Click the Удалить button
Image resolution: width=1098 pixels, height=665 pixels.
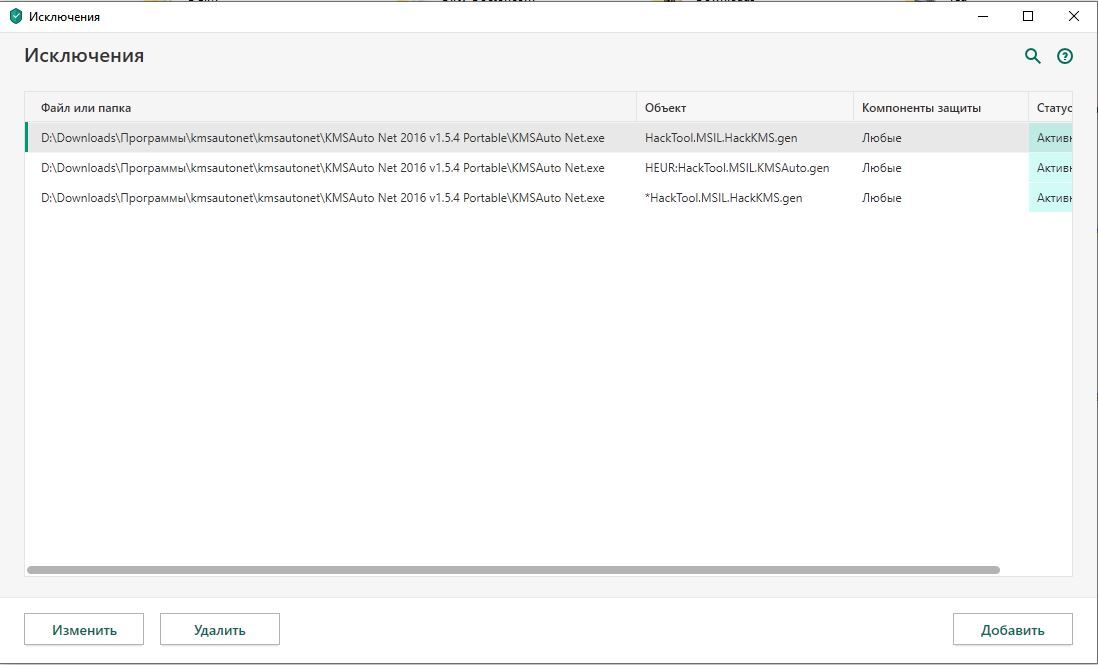220,629
